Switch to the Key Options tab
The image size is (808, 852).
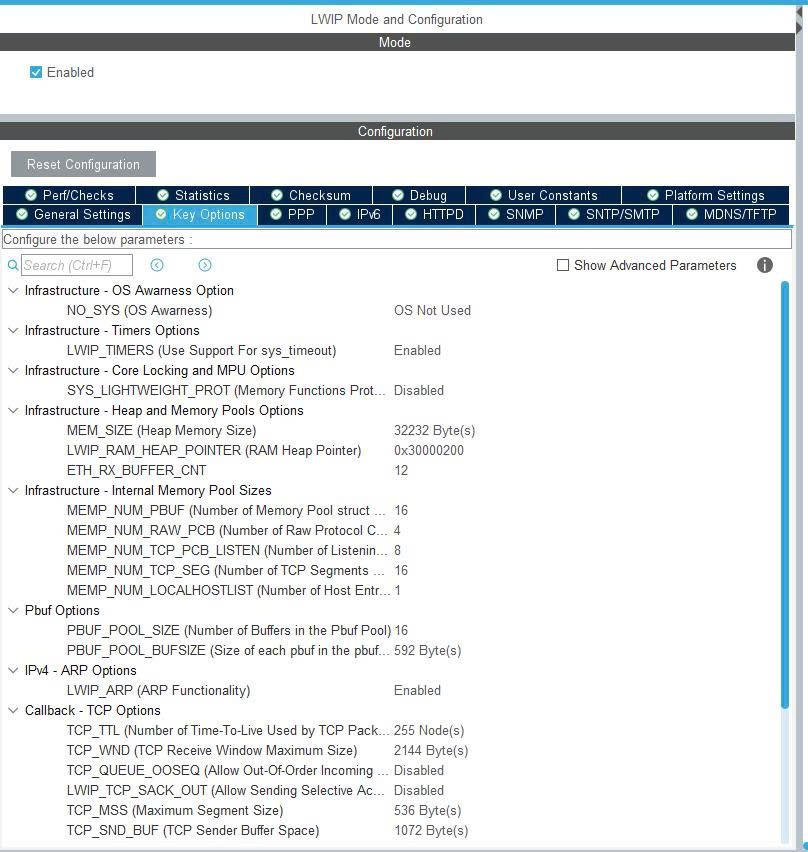[x=201, y=214]
